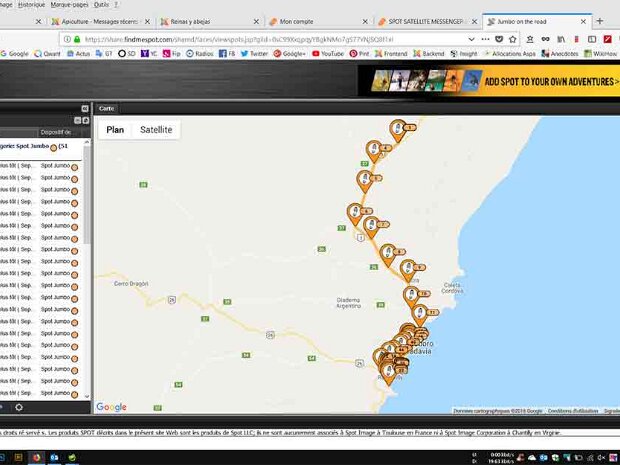
Task: Switch map to Plan view
Action: coord(115,130)
